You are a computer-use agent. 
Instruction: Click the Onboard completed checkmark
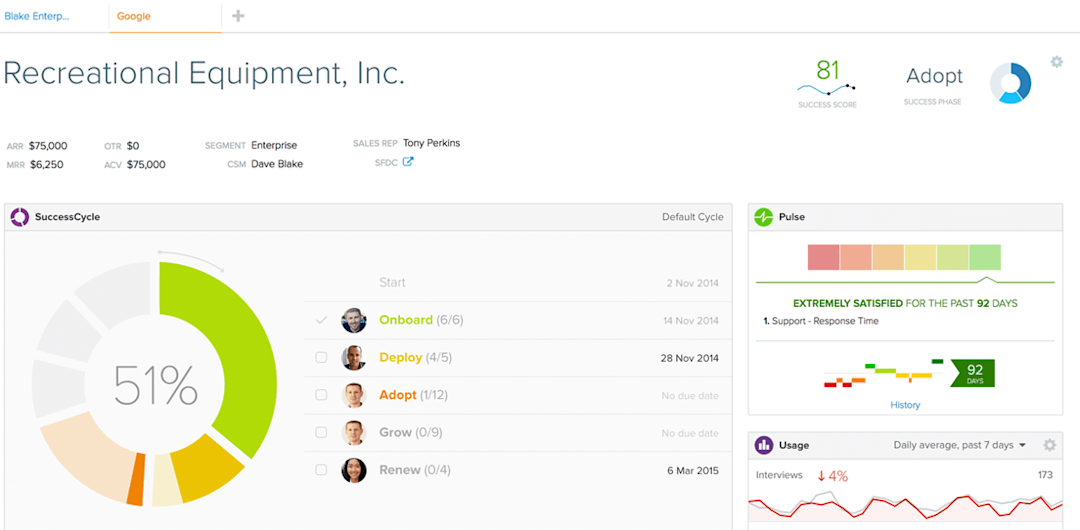[321, 320]
